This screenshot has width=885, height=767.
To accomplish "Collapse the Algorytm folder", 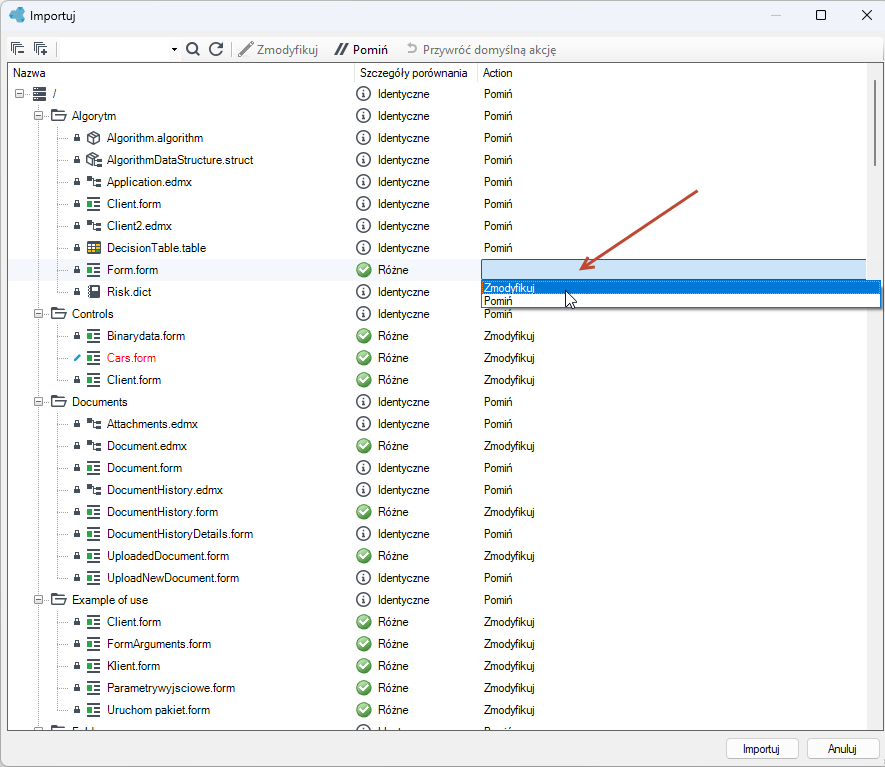I will [x=38, y=116].
